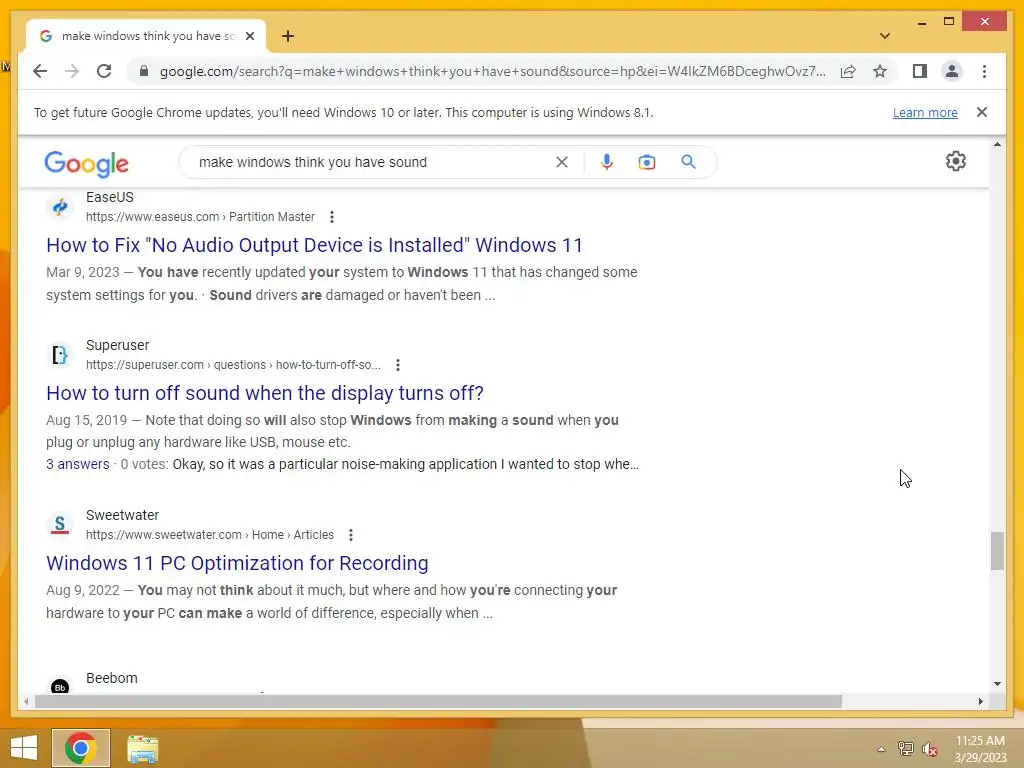Clear the search box text

[x=562, y=162]
